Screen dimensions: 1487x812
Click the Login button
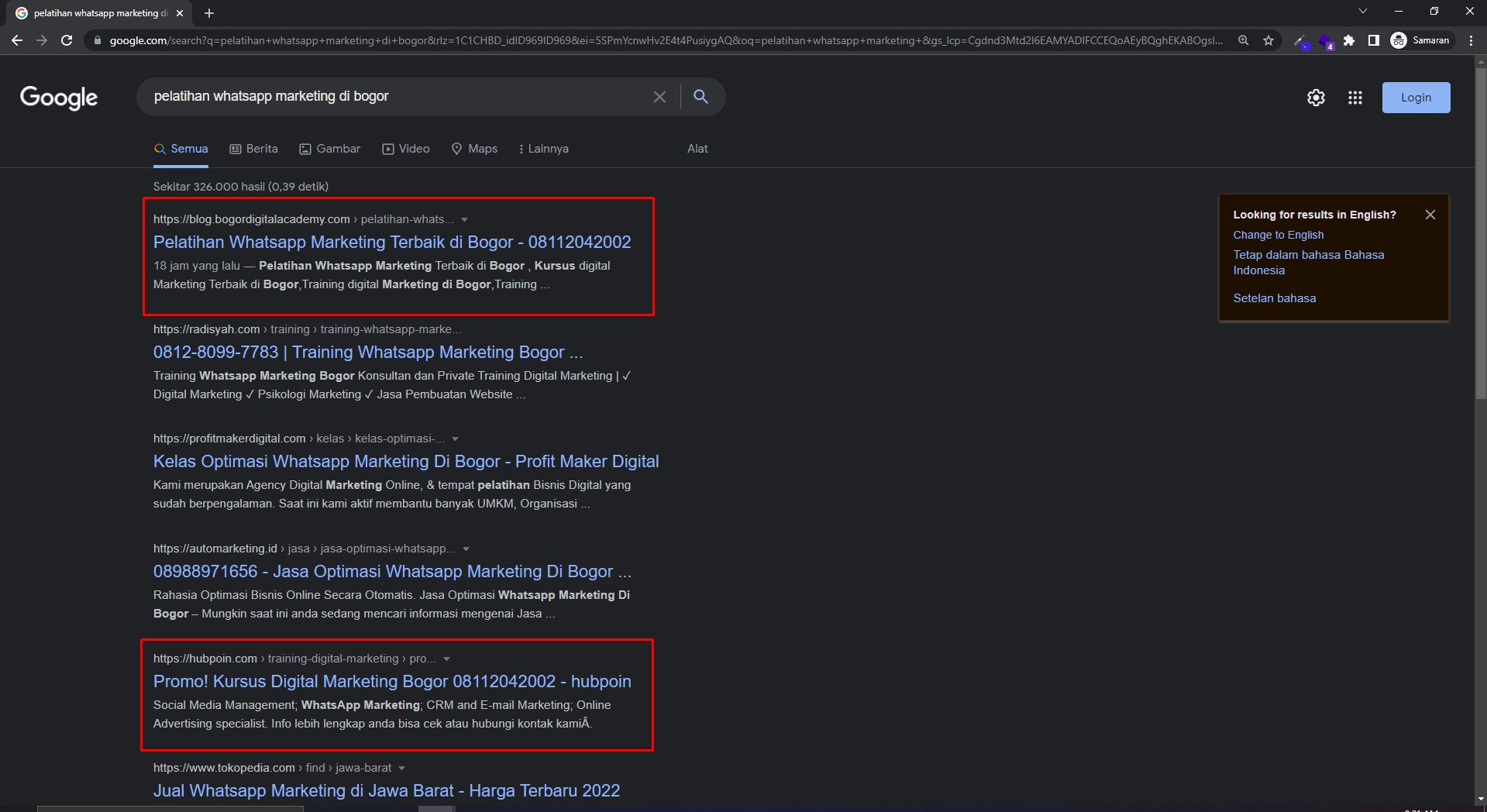(1416, 98)
